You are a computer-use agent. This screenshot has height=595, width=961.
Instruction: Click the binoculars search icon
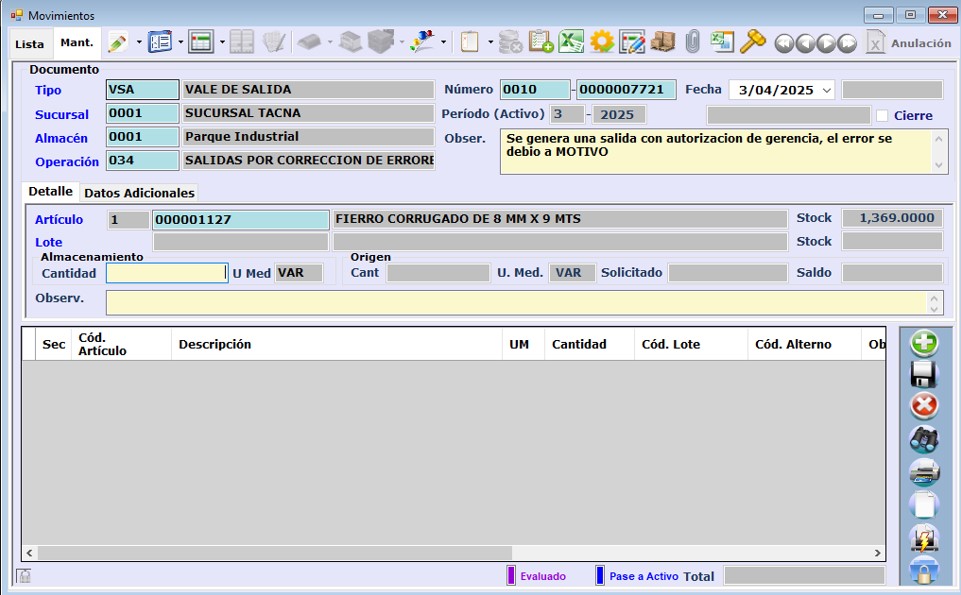click(x=923, y=439)
